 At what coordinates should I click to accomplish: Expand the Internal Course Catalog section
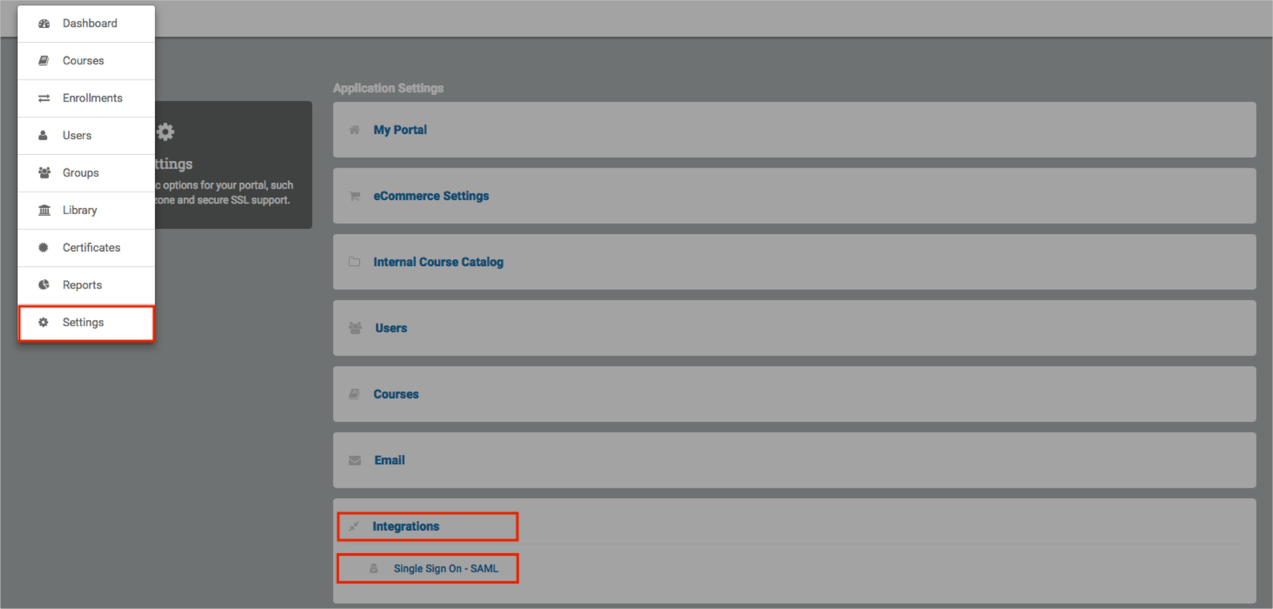tap(438, 262)
